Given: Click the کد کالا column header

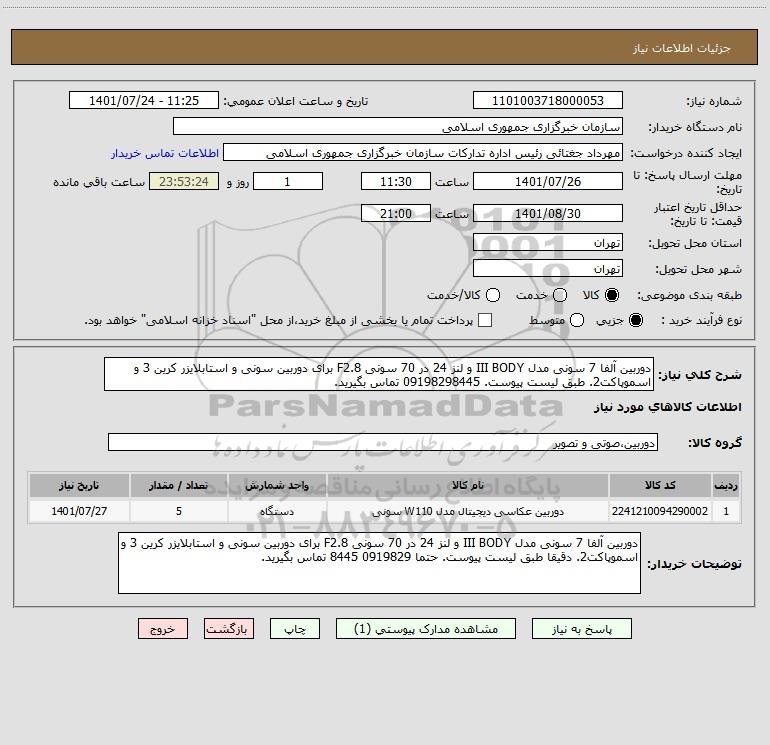Looking at the screenshot, I should (x=660, y=485).
